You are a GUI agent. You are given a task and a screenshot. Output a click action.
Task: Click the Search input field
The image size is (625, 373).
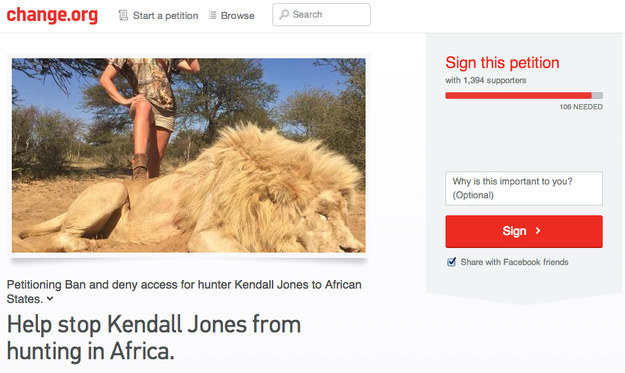coord(321,15)
